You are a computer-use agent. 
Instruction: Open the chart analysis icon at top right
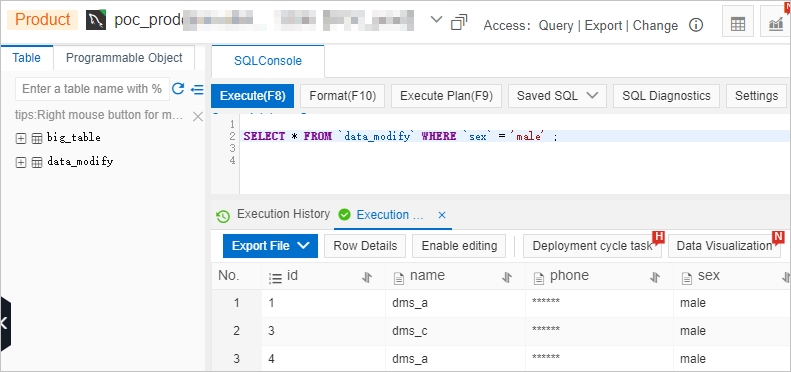pos(775,23)
